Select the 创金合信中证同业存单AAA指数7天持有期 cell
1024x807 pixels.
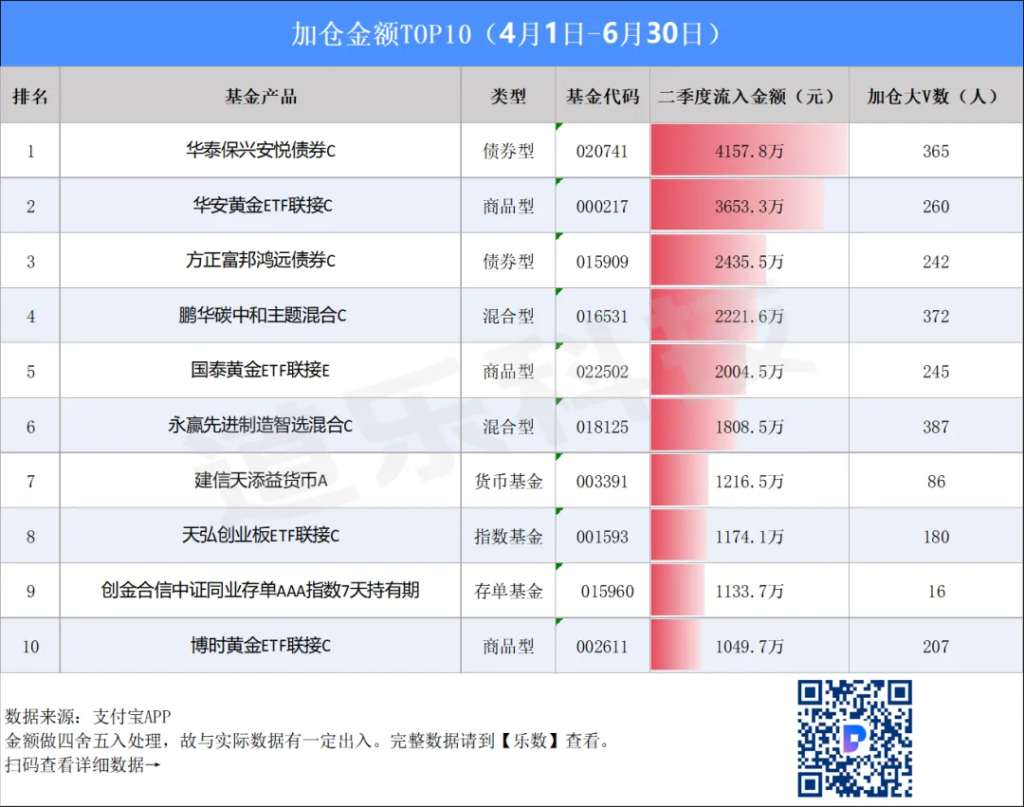(x=260, y=591)
